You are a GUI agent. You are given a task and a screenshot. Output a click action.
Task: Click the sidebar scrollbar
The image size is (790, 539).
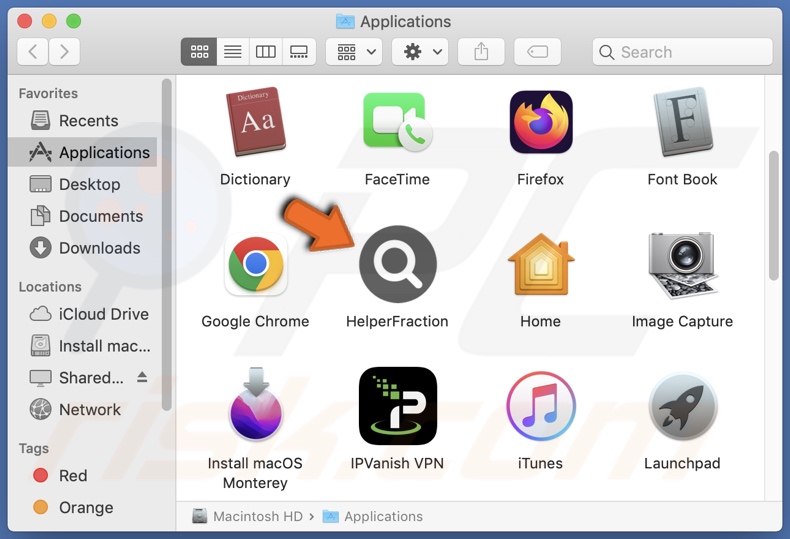(167, 245)
